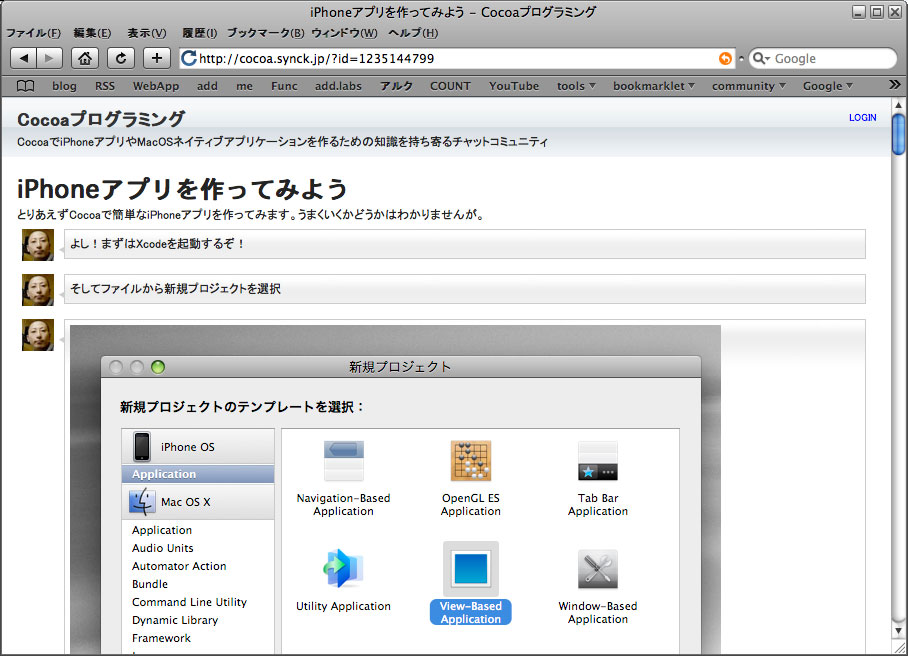
Task: Choose the Window-Based Application template icon
Action: [598, 569]
